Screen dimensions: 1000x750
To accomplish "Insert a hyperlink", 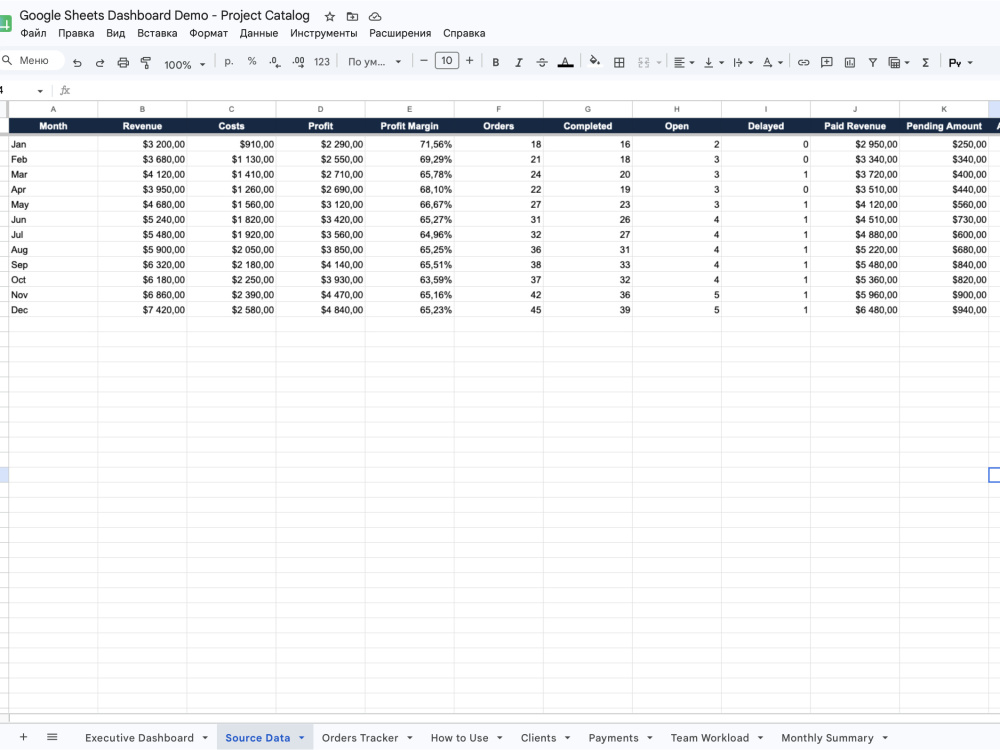I will pos(804,62).
